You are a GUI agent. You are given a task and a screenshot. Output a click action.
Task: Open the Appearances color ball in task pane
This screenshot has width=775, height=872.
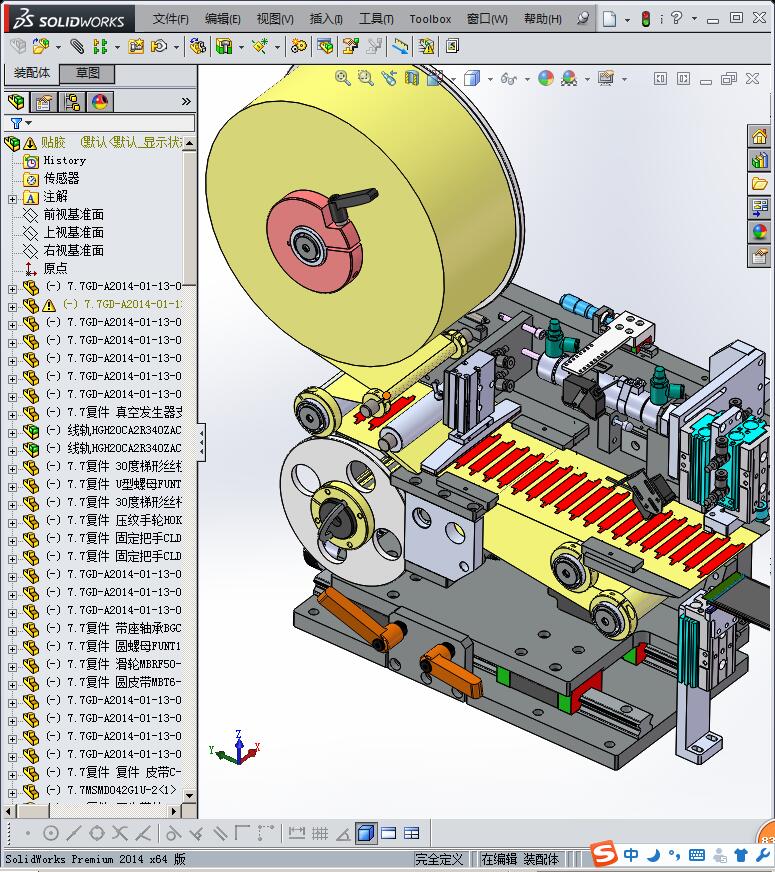pyautogui.click(x=759, y=232)
